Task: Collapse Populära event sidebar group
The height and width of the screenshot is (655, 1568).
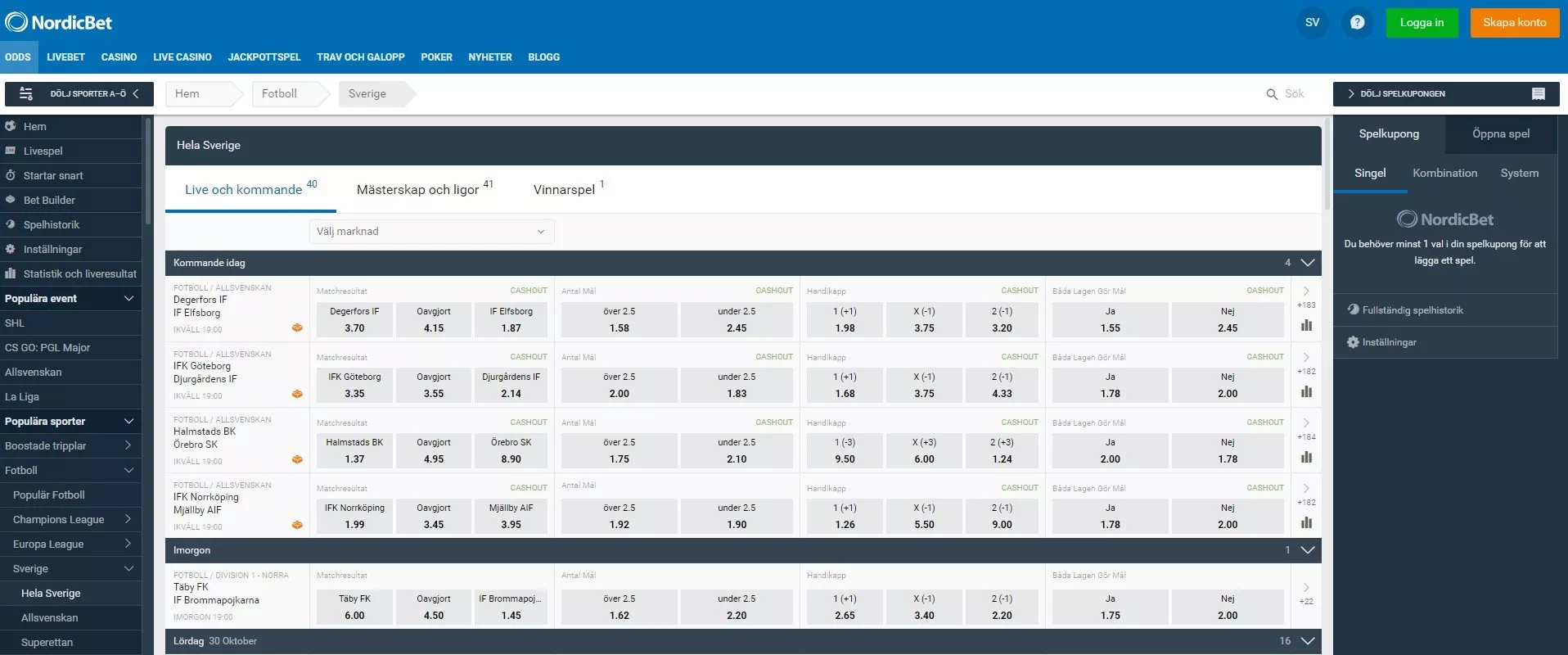Action: 128,299
